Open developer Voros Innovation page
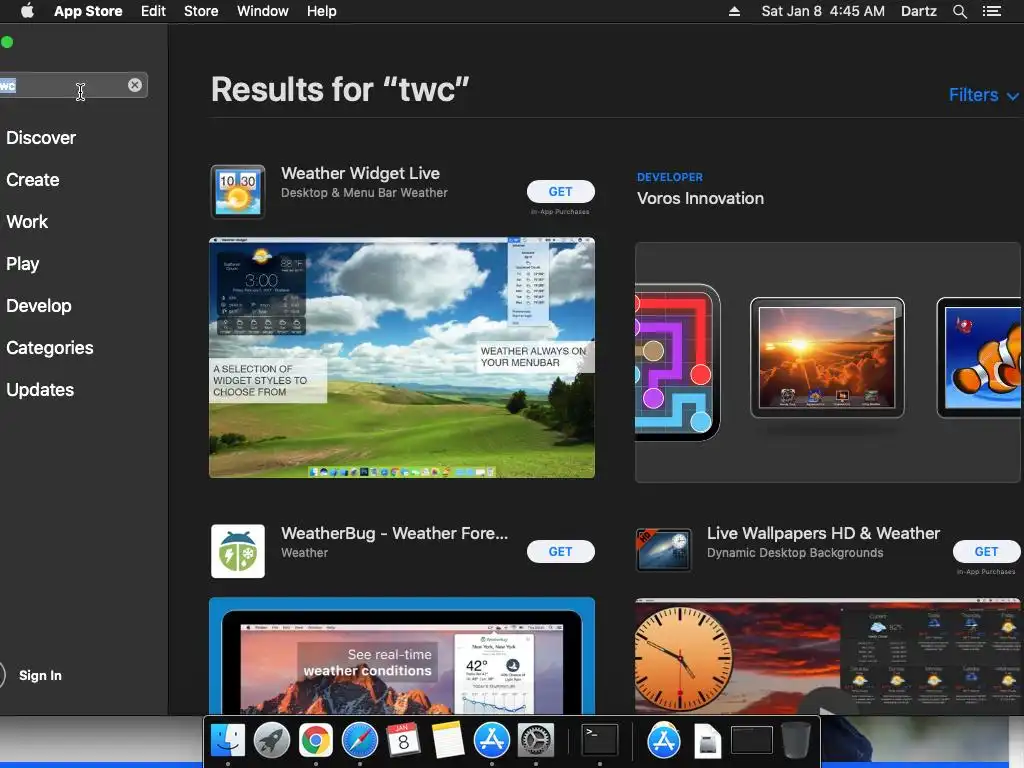This screenshot has width=1024, height=768. point(700,199)
